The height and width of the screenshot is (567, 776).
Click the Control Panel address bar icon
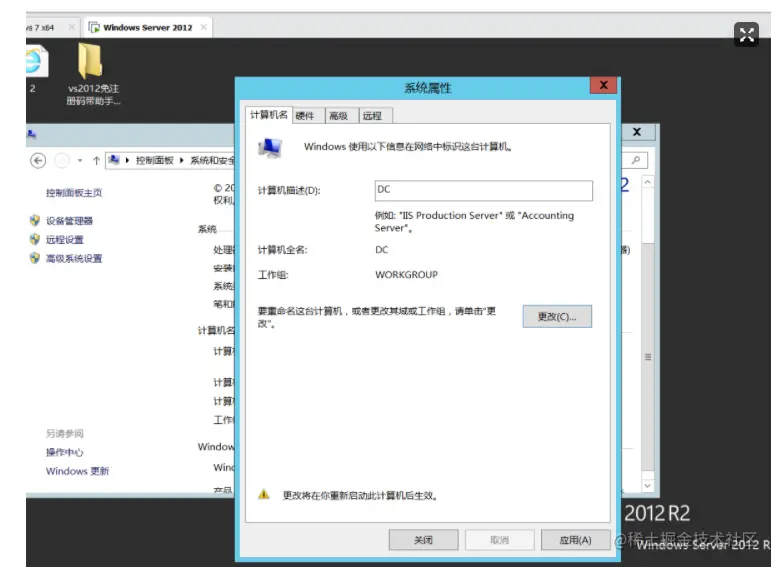(114, 160)
